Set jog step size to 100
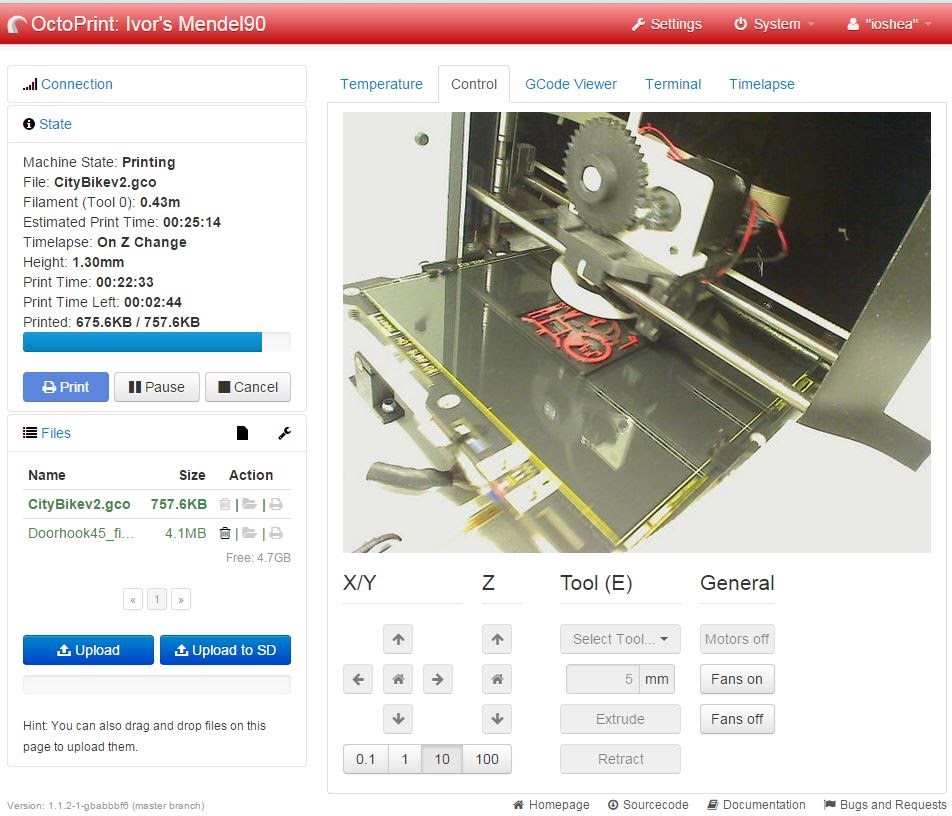The height and width of the screenshot is (816, 952). point(487,759)
